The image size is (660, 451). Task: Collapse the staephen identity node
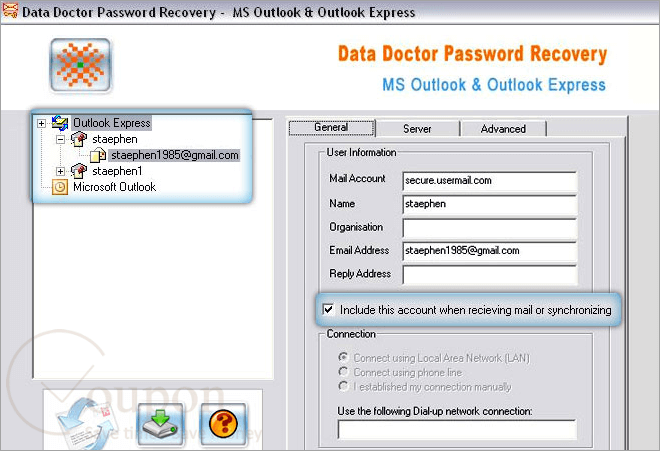[x=61, y=139]
